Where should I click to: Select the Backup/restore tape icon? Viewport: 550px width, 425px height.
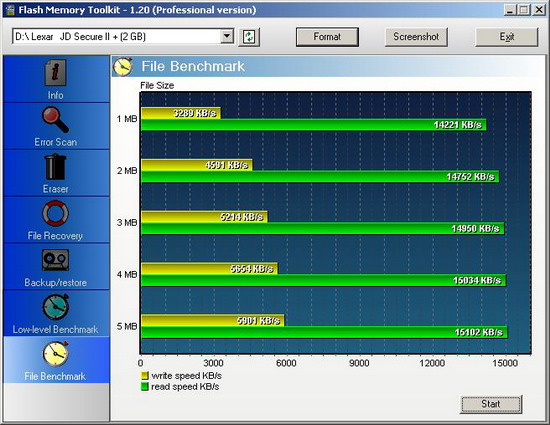click(55, 260)
